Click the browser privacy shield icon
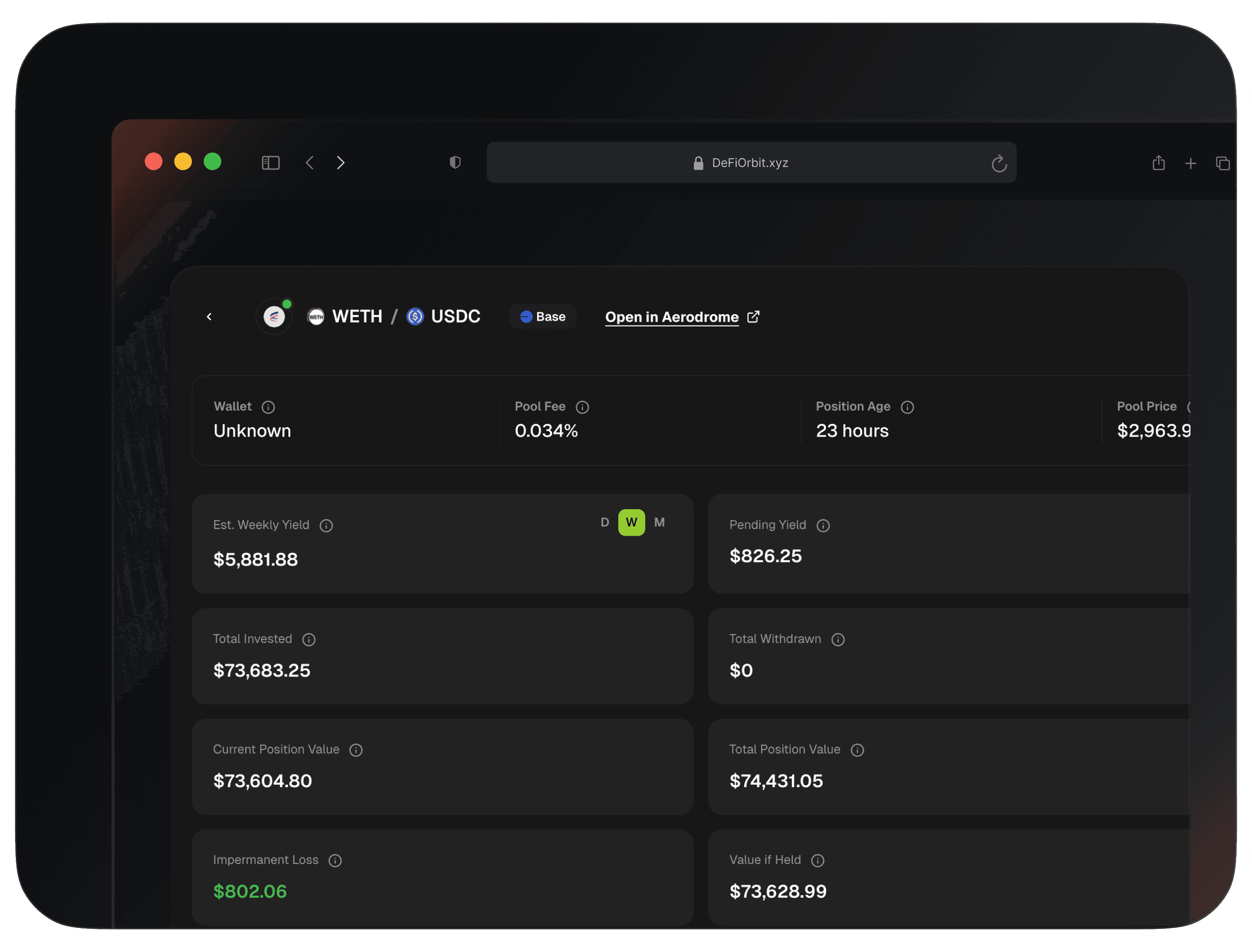The height and width of the screenshot is (952, 1252). pyautogui.click(x=455, y=163)
